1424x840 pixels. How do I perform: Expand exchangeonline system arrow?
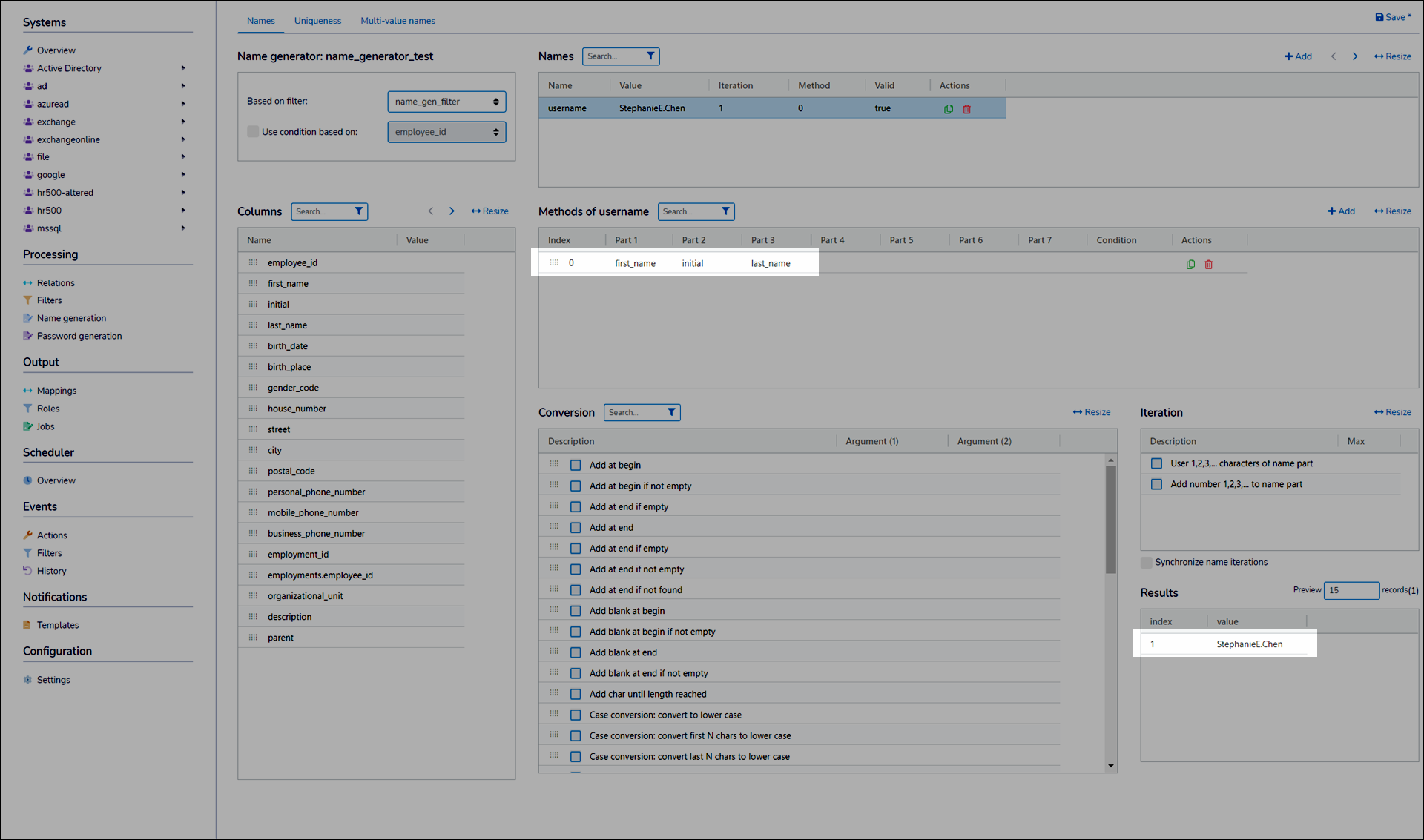[x=183, y=139]
